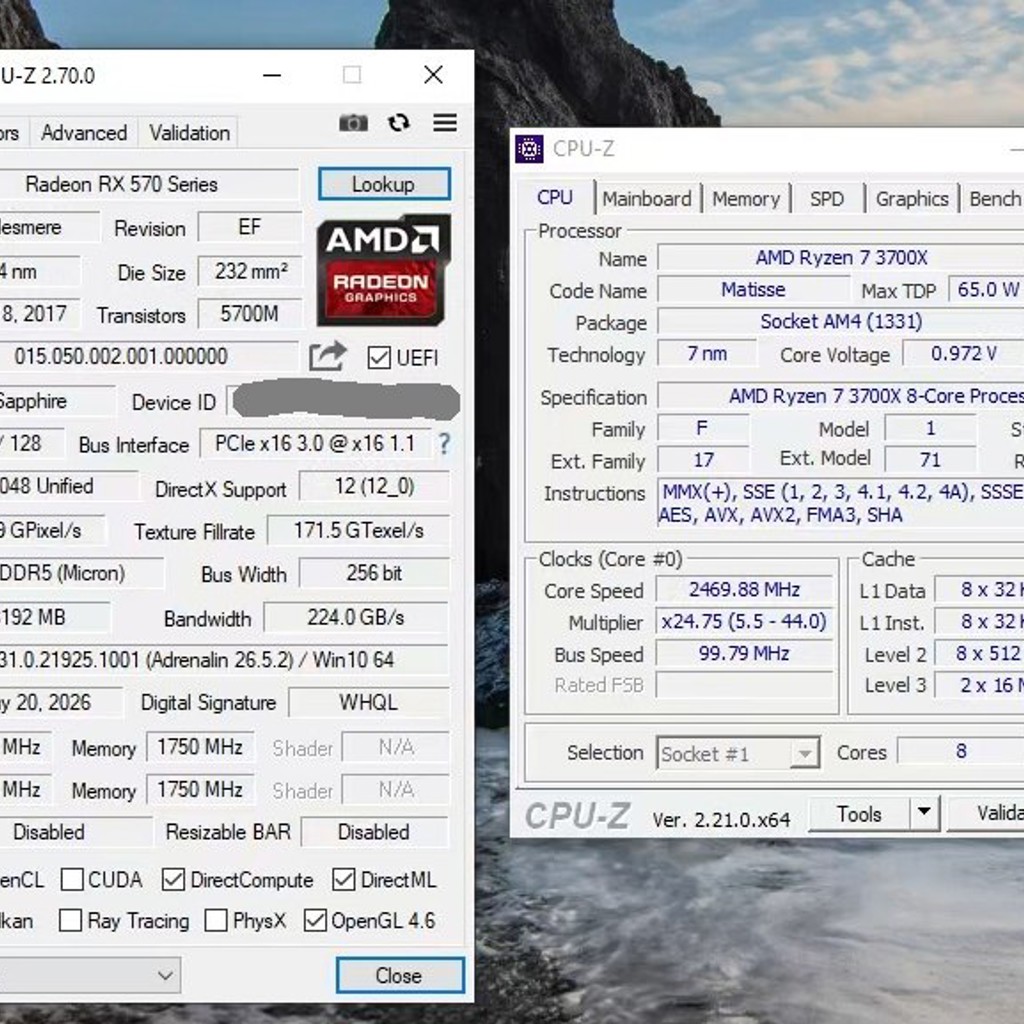
Task: Click the Close button in GPU-Z
Action: 400,975
